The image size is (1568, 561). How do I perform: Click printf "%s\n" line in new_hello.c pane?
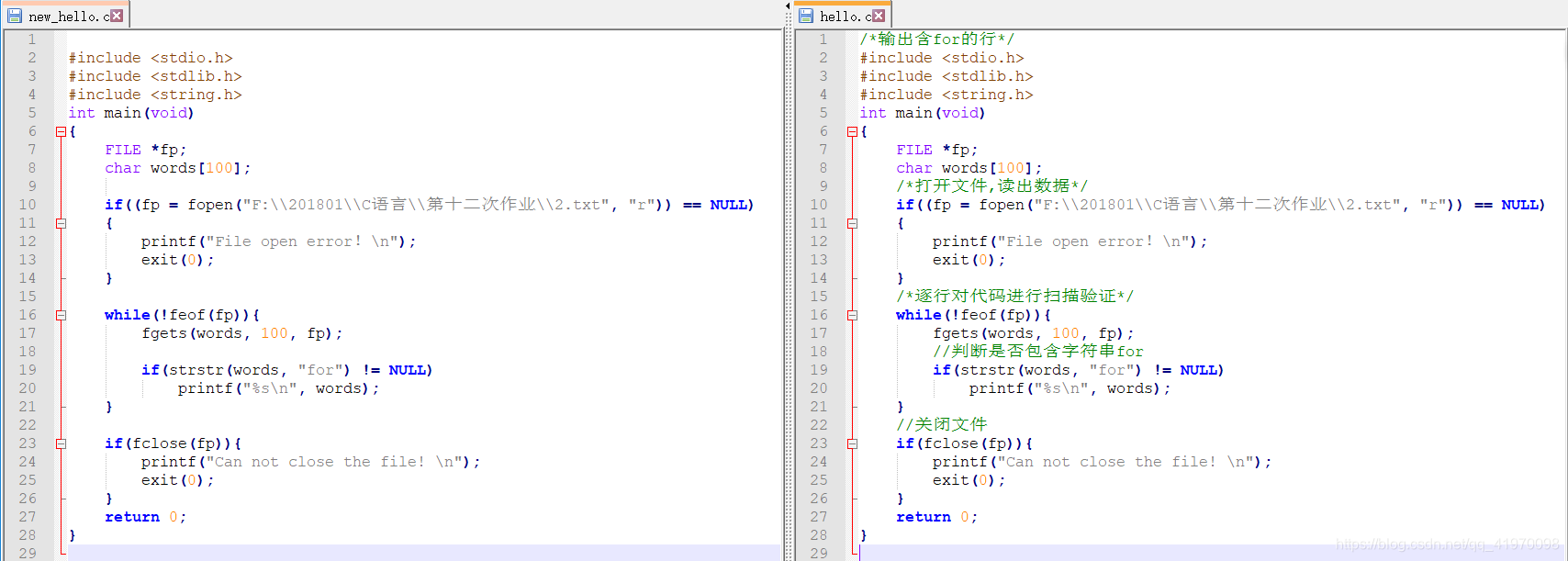(x=278, y=388)
